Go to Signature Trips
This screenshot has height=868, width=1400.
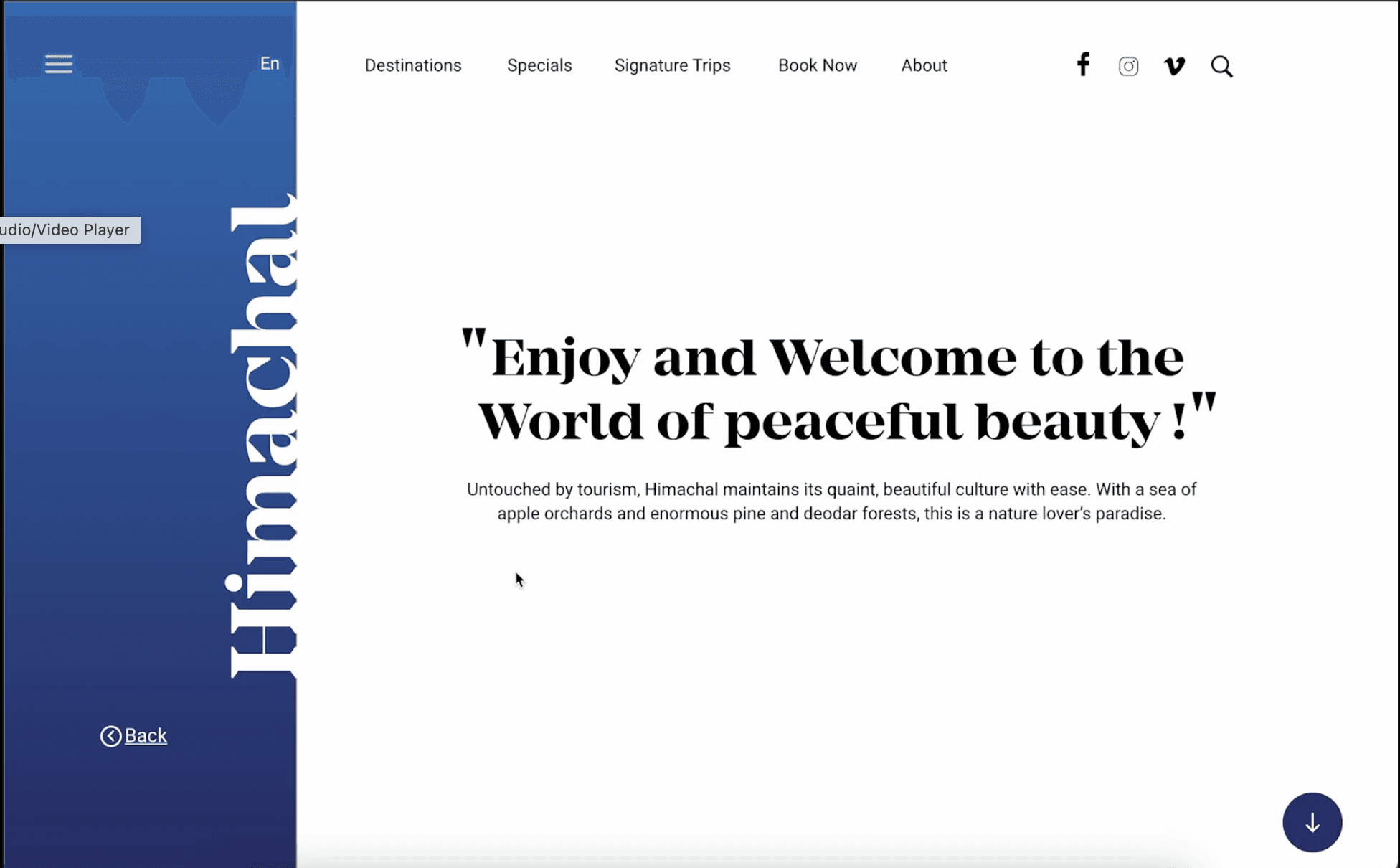(672, 65)
